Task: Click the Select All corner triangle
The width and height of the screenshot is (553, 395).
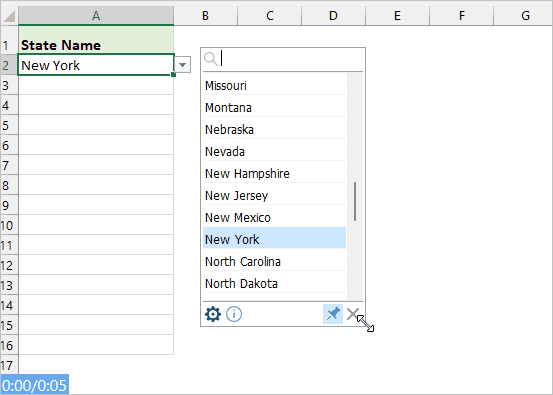Action: [x=9, y=16]
